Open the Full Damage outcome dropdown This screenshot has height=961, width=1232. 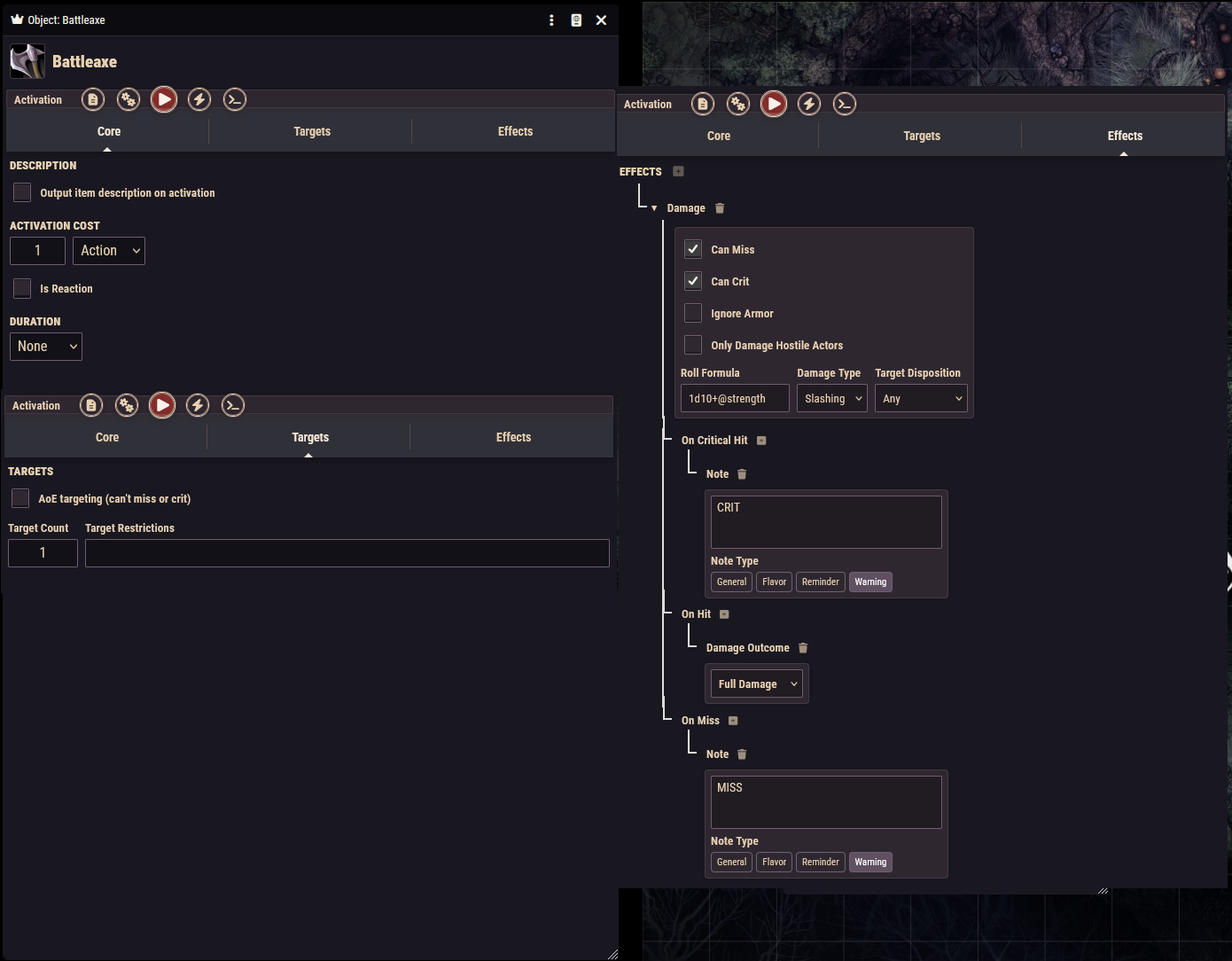[757, 684]
